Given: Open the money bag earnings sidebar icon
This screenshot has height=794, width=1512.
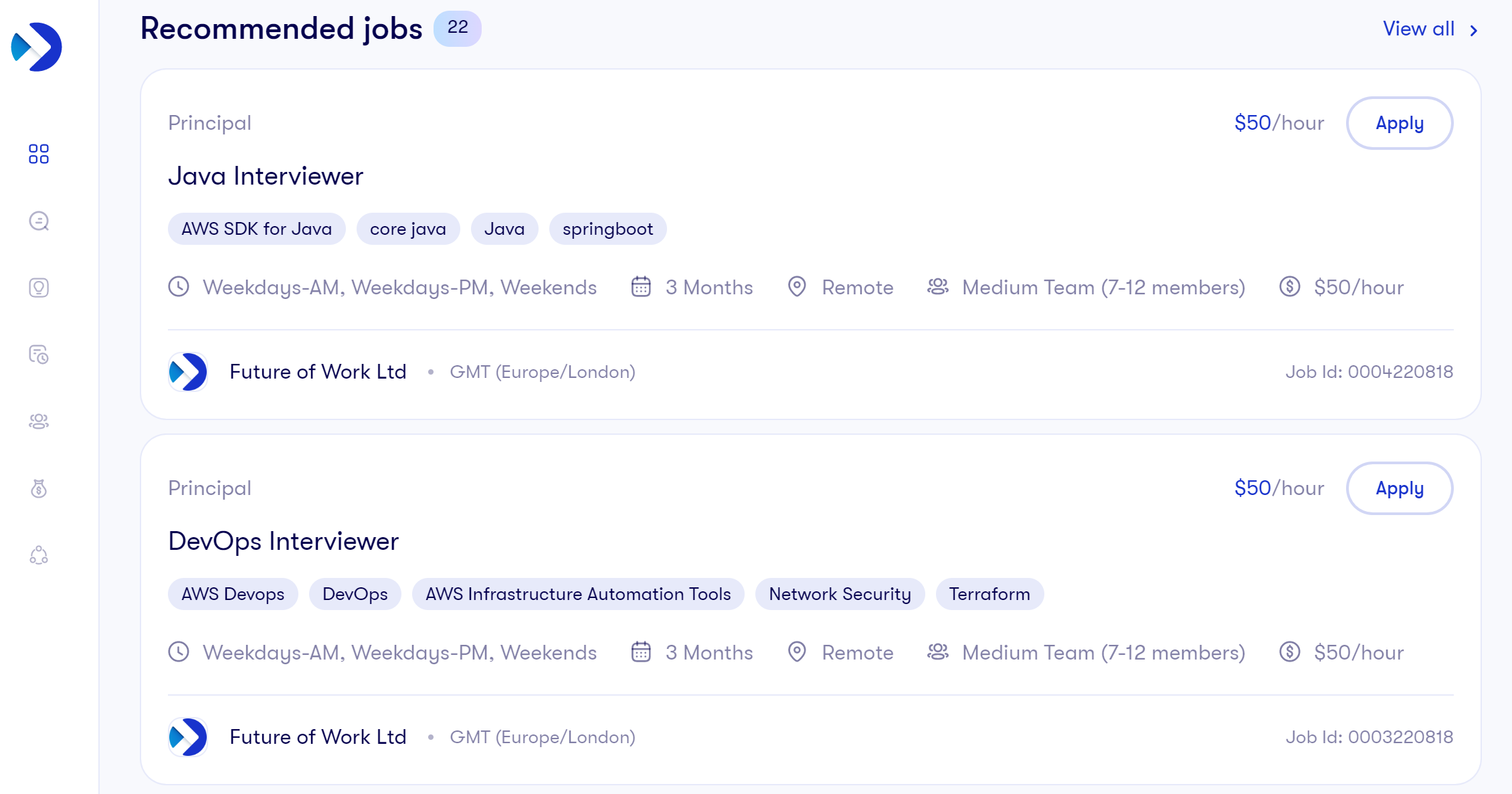Looking at the screenshot, I should click(39, 489).
